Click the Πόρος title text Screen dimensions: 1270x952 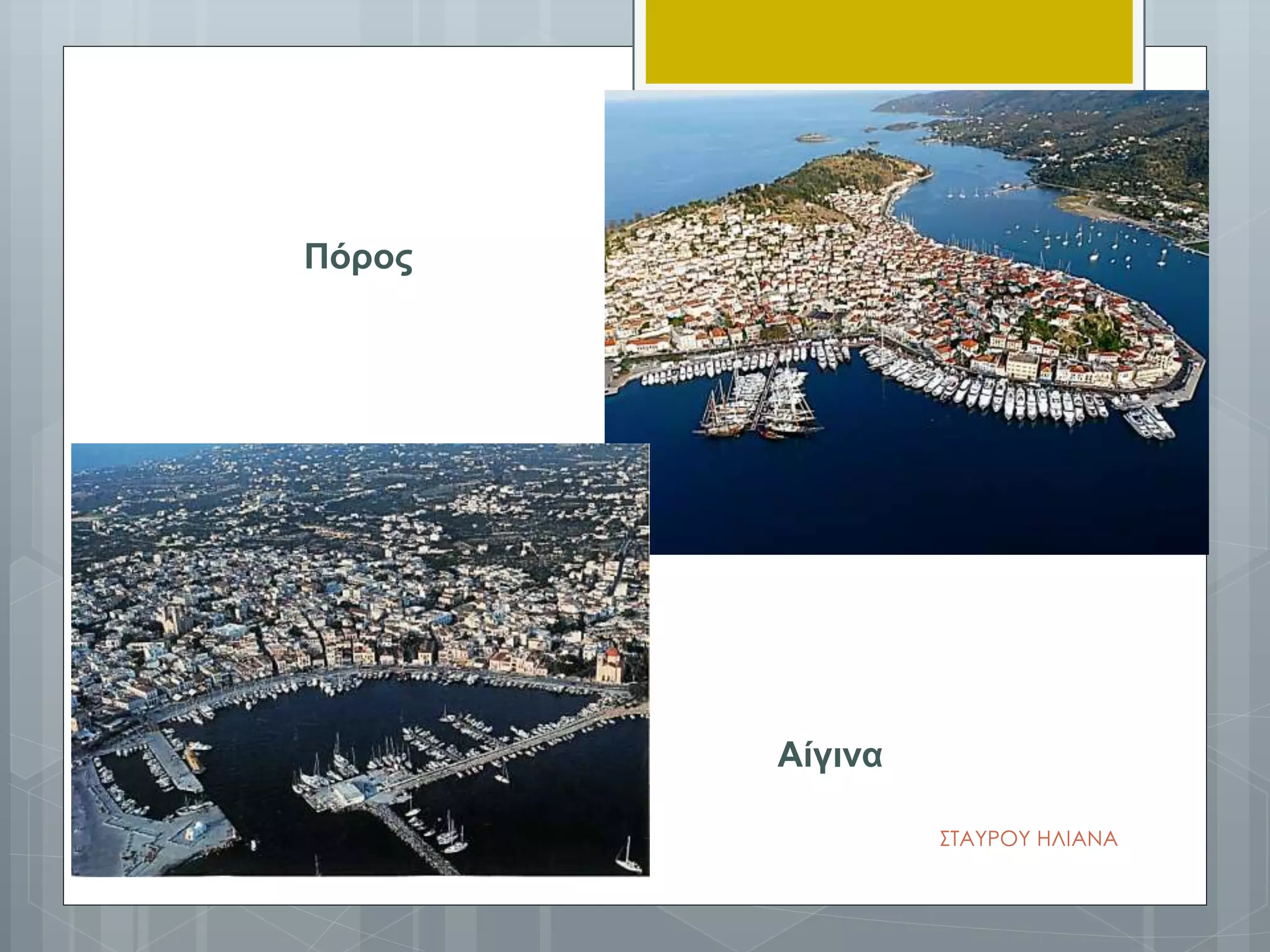pos(358,257)
